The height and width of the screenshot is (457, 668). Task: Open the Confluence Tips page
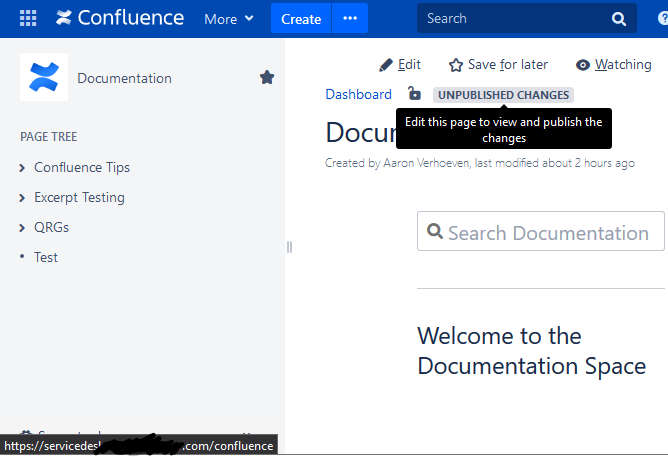(82, 167)
